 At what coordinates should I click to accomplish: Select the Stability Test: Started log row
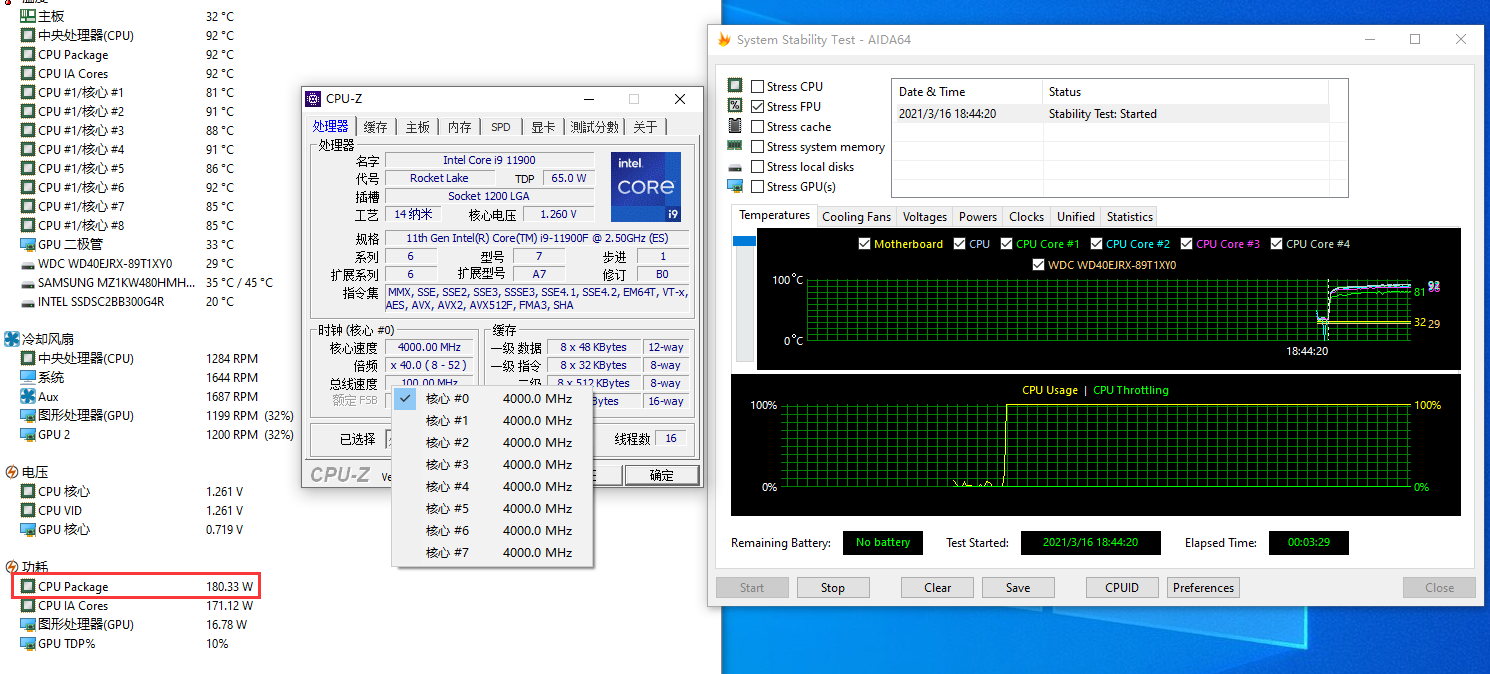[1110, 114]
